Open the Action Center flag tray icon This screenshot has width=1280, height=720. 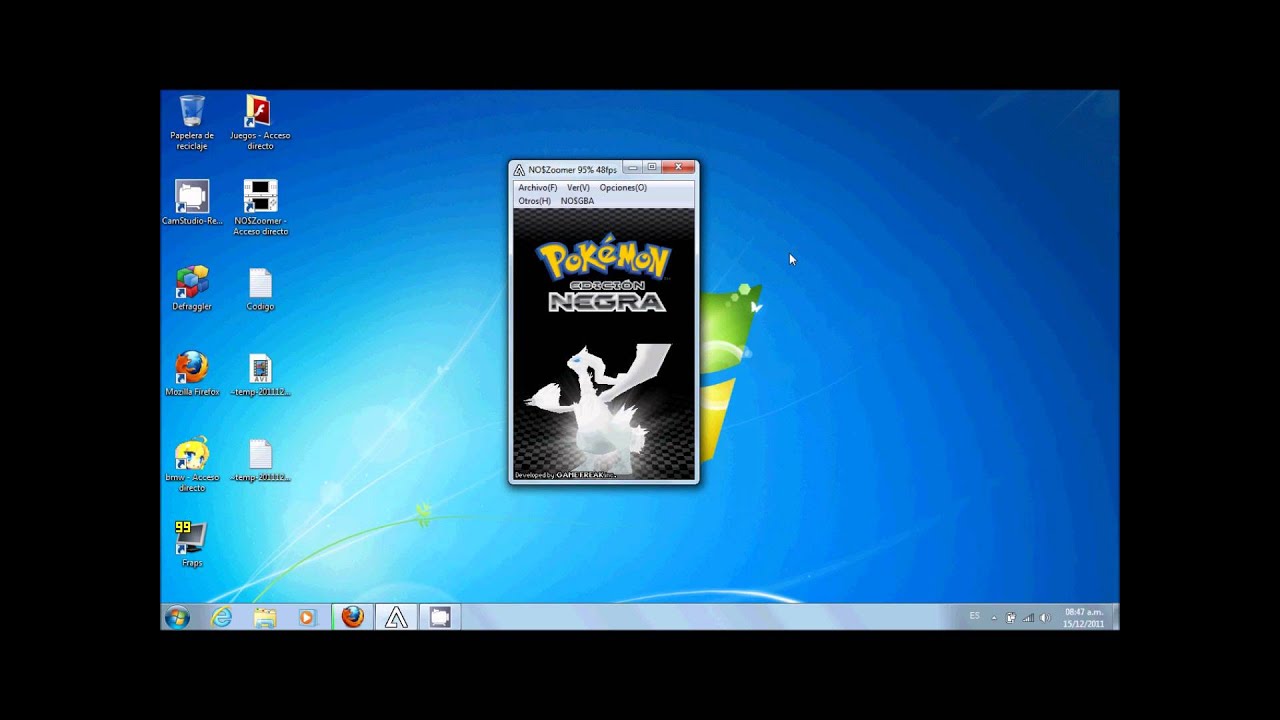[1011, 617]
